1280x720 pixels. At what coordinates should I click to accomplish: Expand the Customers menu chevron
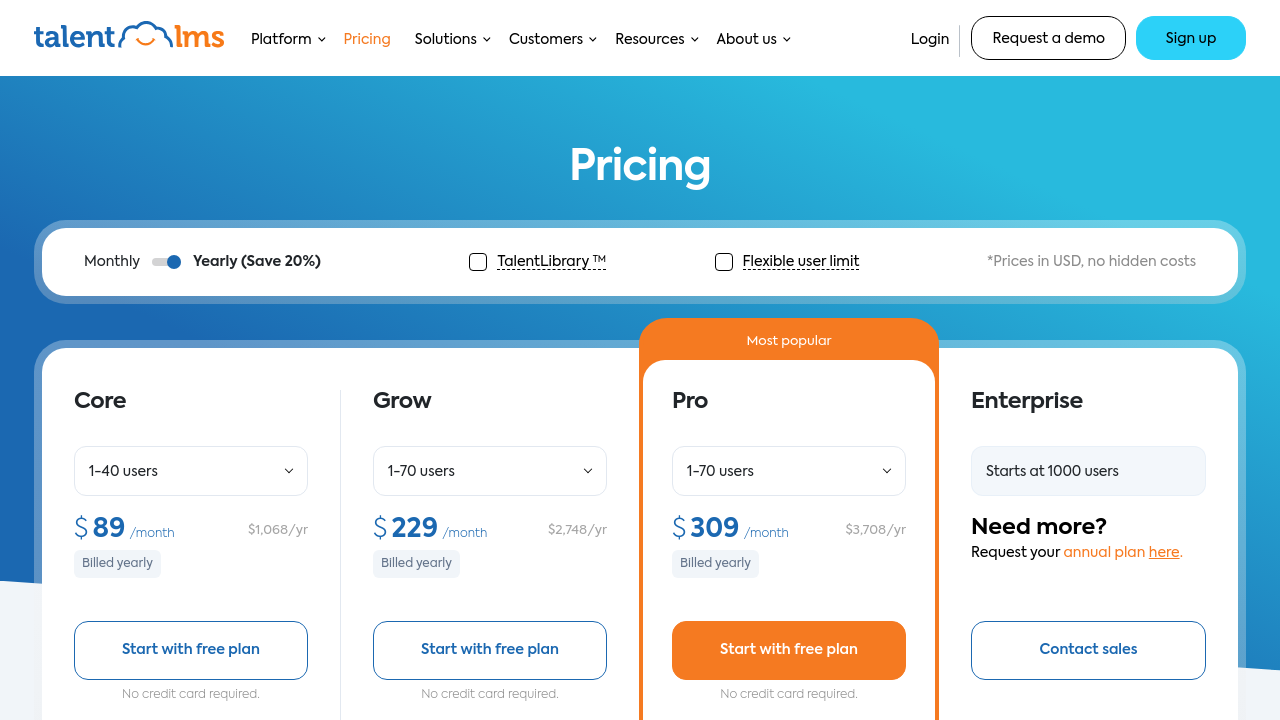[593, 40]
